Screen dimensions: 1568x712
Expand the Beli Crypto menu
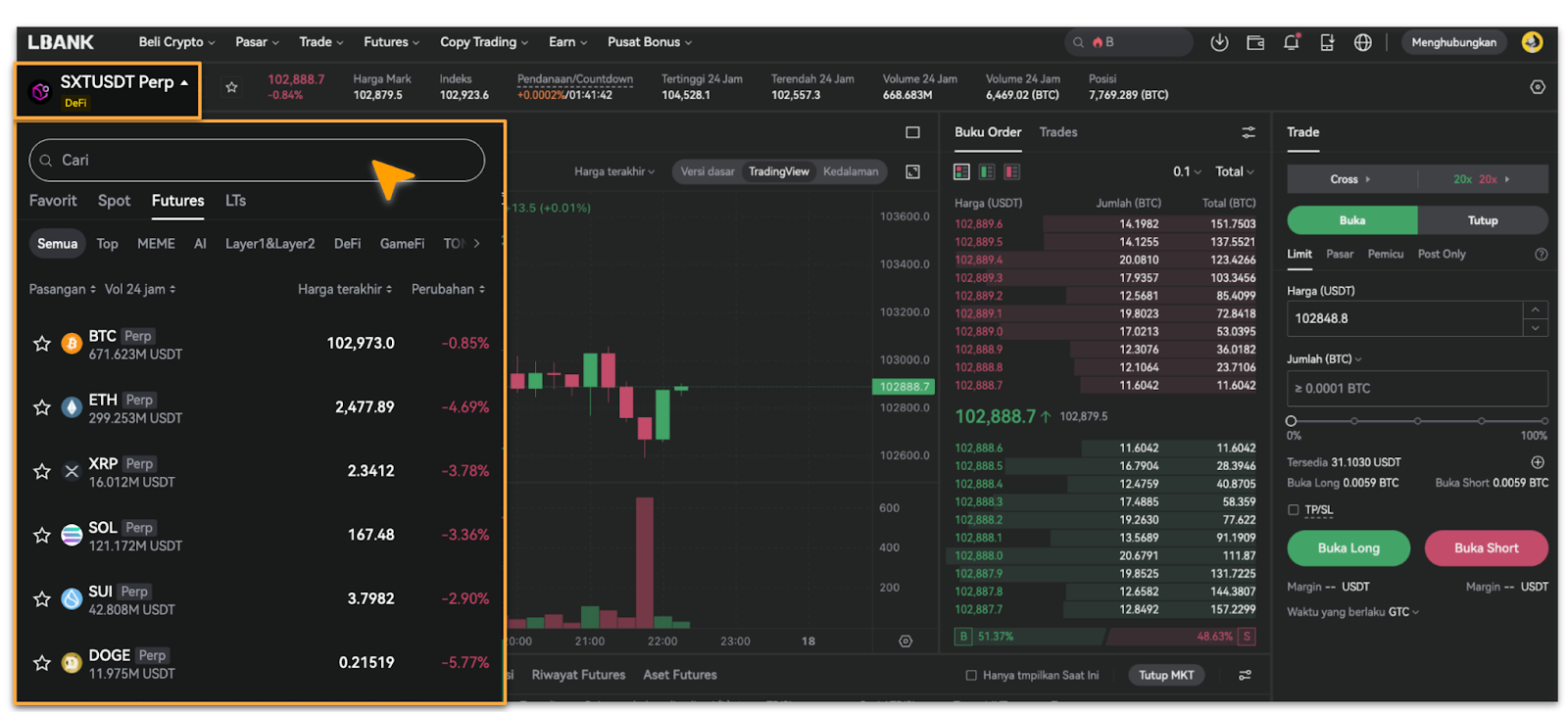pos(176,42)
